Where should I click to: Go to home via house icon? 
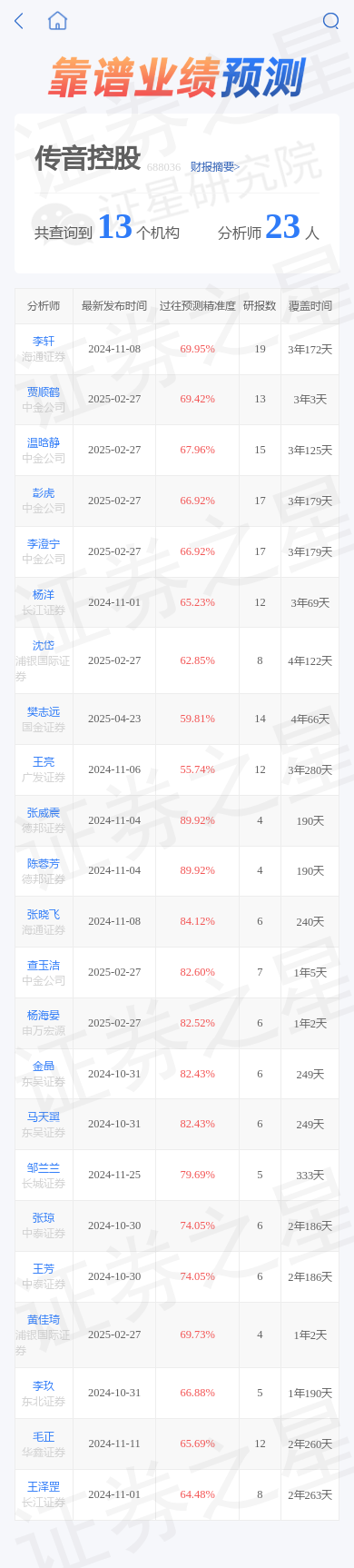click(x=58, y=21)
